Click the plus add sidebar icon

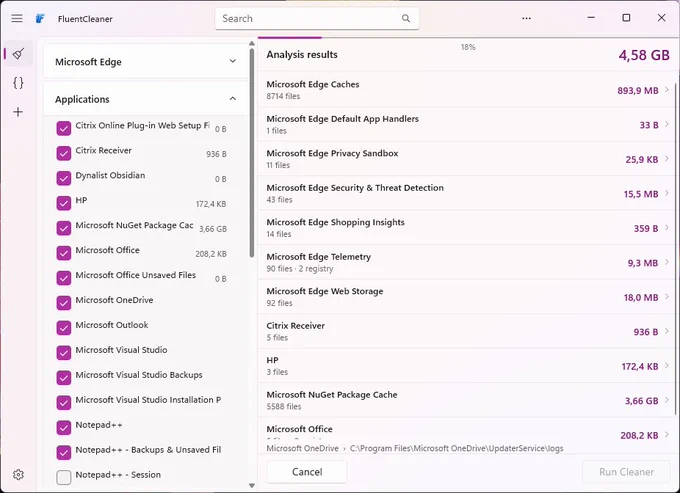point(18,112)
